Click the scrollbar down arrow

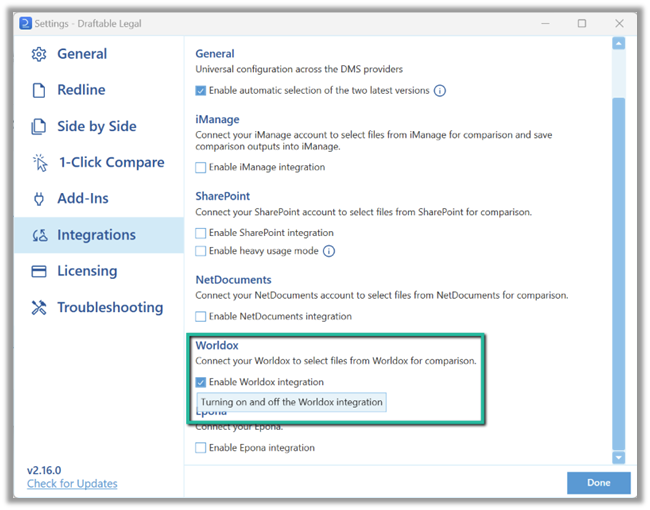coord(618,458)
